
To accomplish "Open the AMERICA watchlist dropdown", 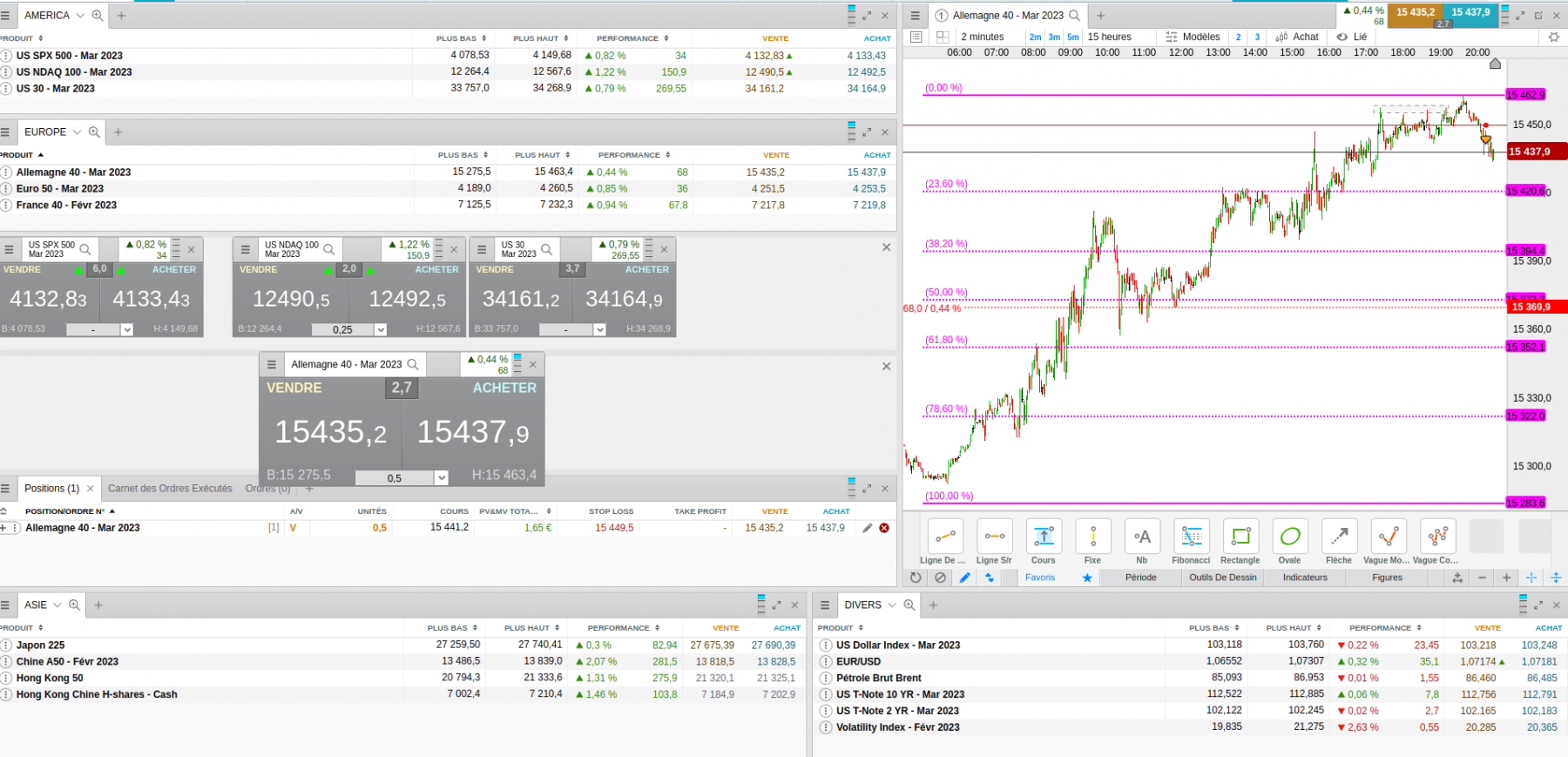I will [81, 16].
